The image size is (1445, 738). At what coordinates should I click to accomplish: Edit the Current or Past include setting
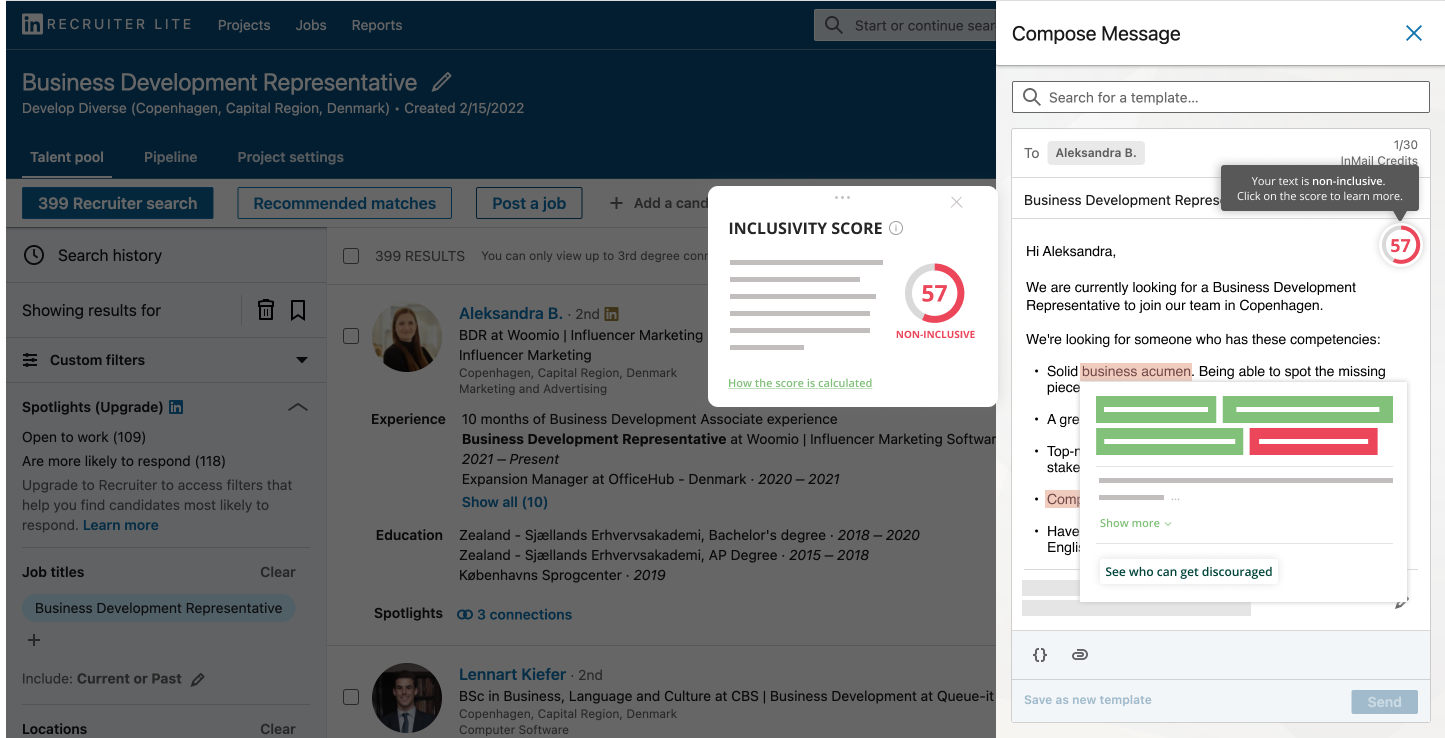point(198,679)
